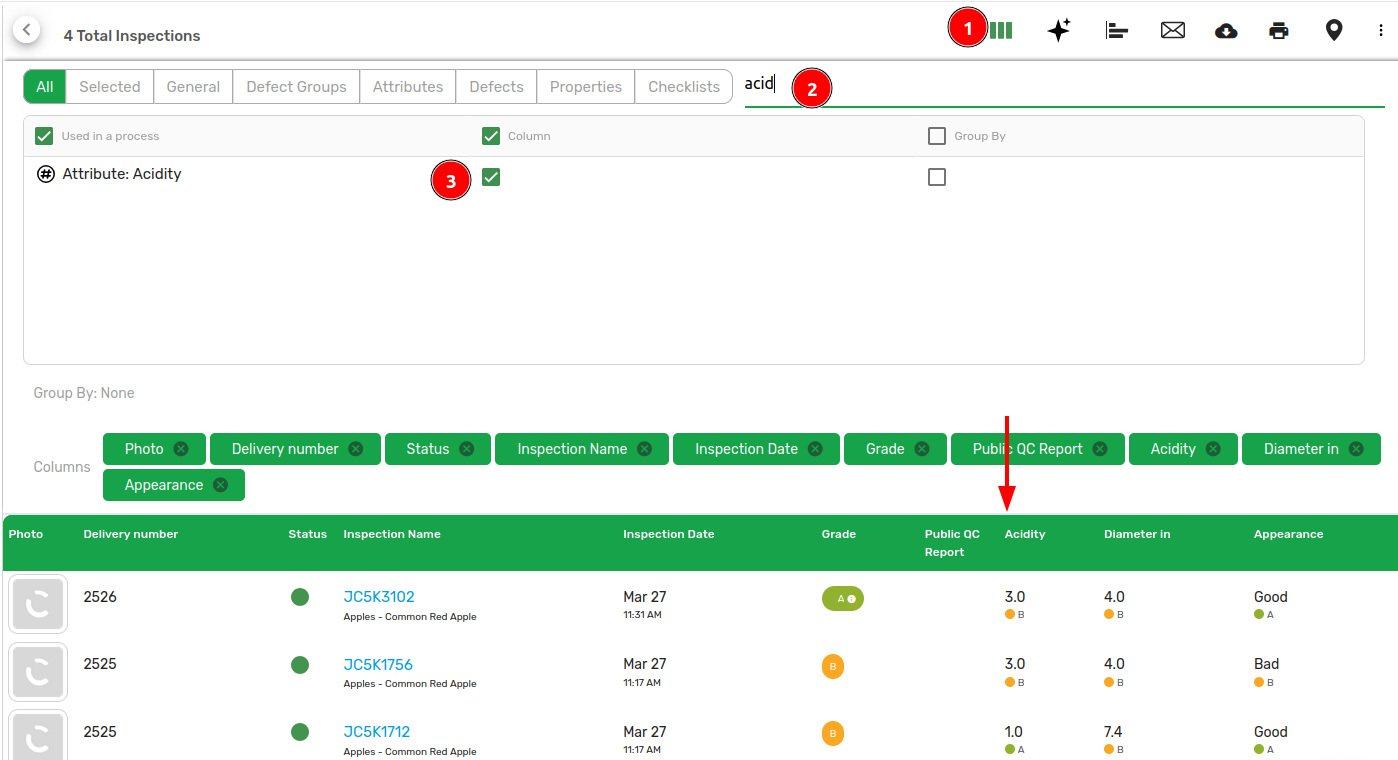1398x760 pixels.
Task: Select the Defects tab
Action: point(496,87)
